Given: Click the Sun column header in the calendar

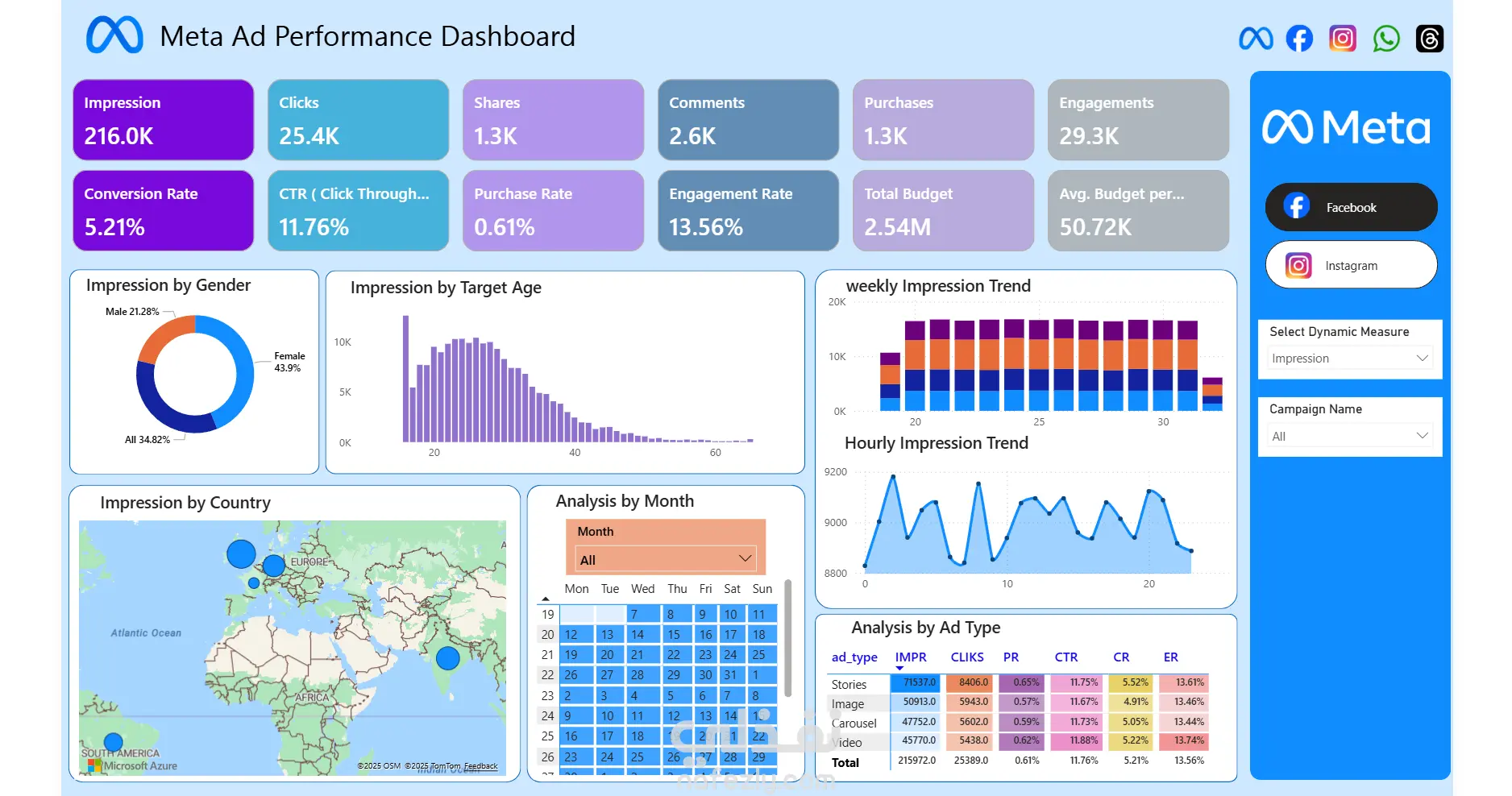Looking at the screenshot, I should pyautogui.click(x=762, y=589).
